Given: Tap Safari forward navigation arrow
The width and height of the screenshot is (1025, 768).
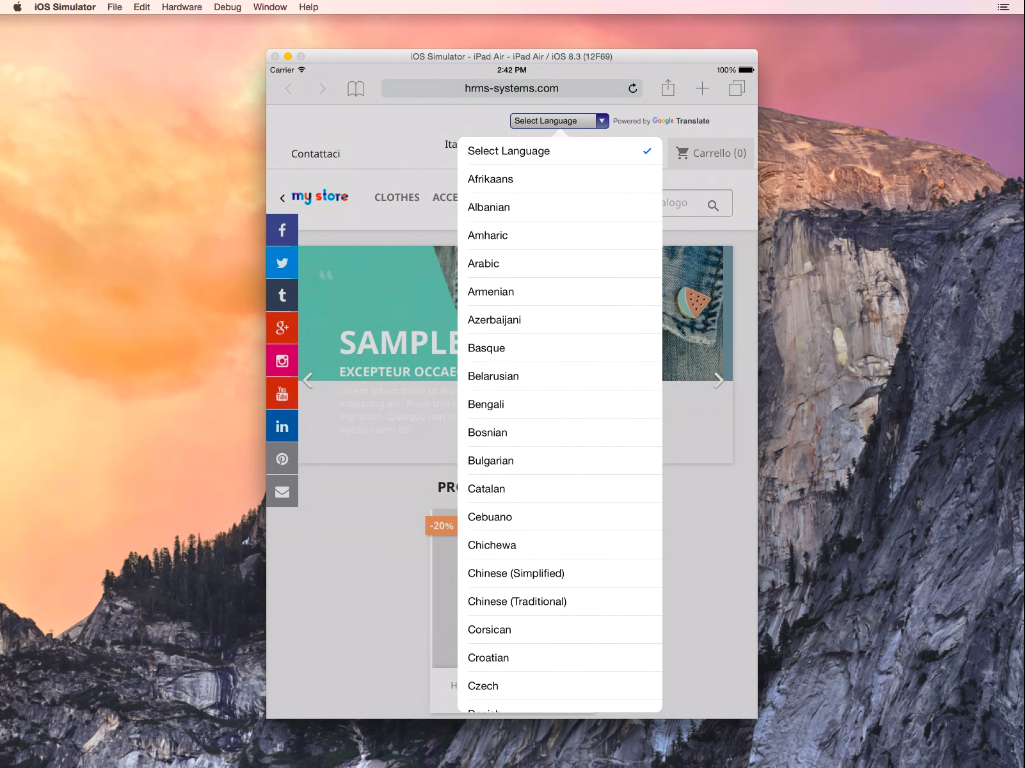Looking at the screenshot, I should click(322, 88).
